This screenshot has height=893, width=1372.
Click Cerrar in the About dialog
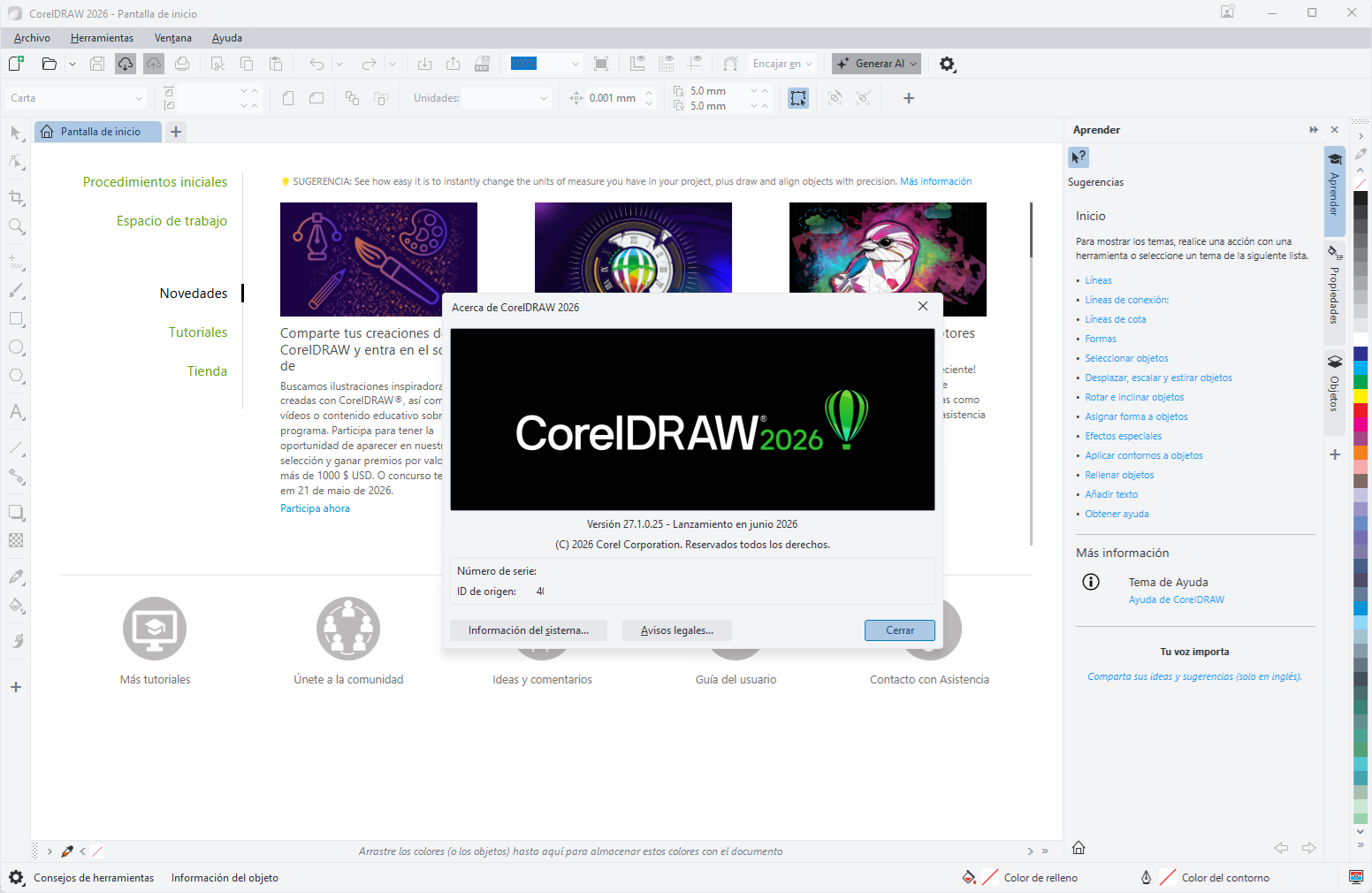(900, 630)
